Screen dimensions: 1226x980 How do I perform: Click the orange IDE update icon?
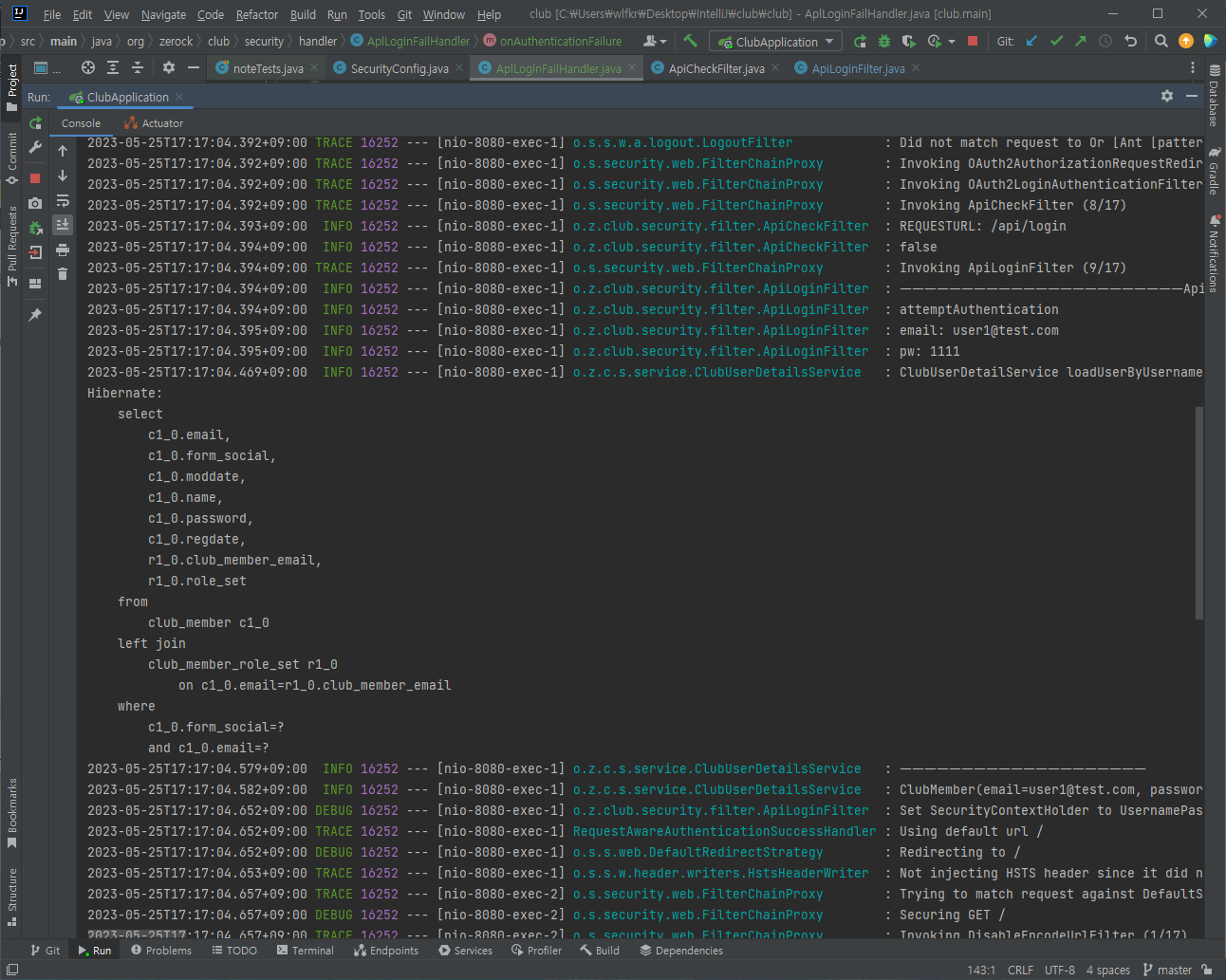[x=1186, y=41]
